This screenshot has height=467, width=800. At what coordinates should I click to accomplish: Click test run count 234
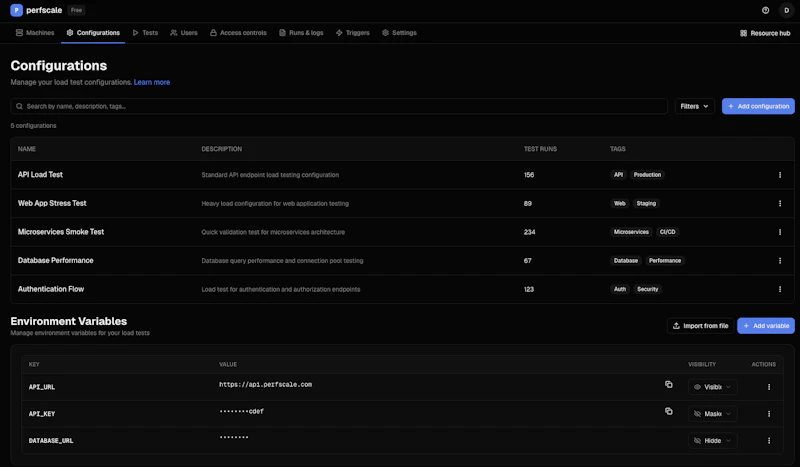tap(529, 232)
